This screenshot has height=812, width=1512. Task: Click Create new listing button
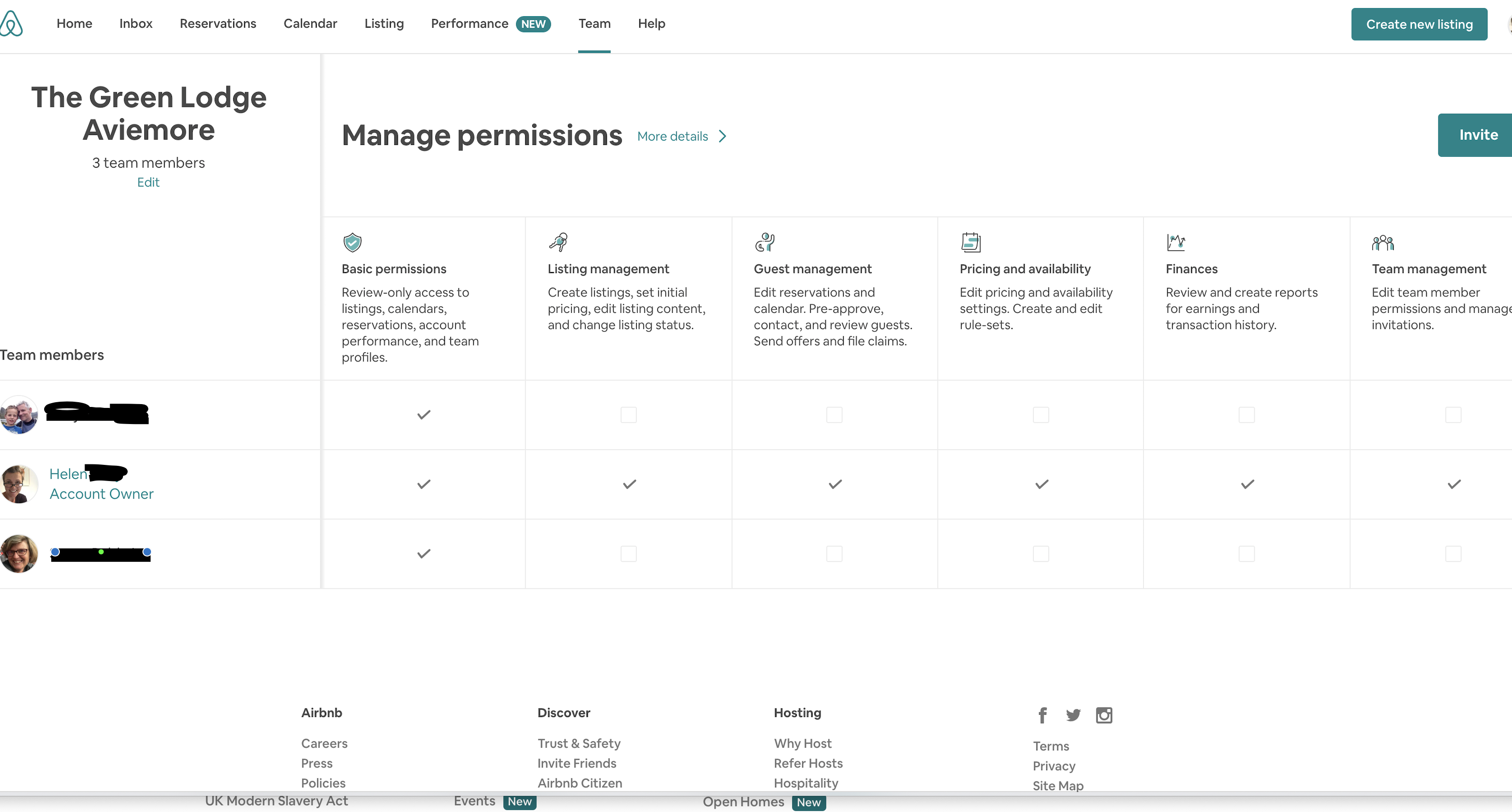pos(1418,24)
